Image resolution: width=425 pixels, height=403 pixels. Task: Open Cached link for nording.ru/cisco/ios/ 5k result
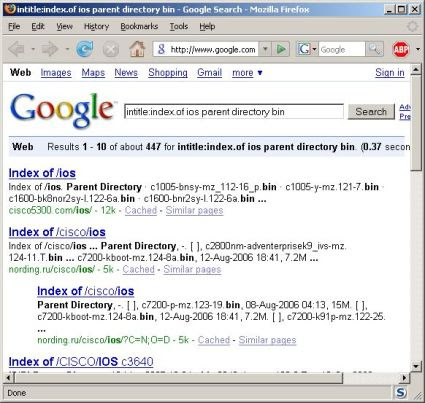tap(138, 269)
